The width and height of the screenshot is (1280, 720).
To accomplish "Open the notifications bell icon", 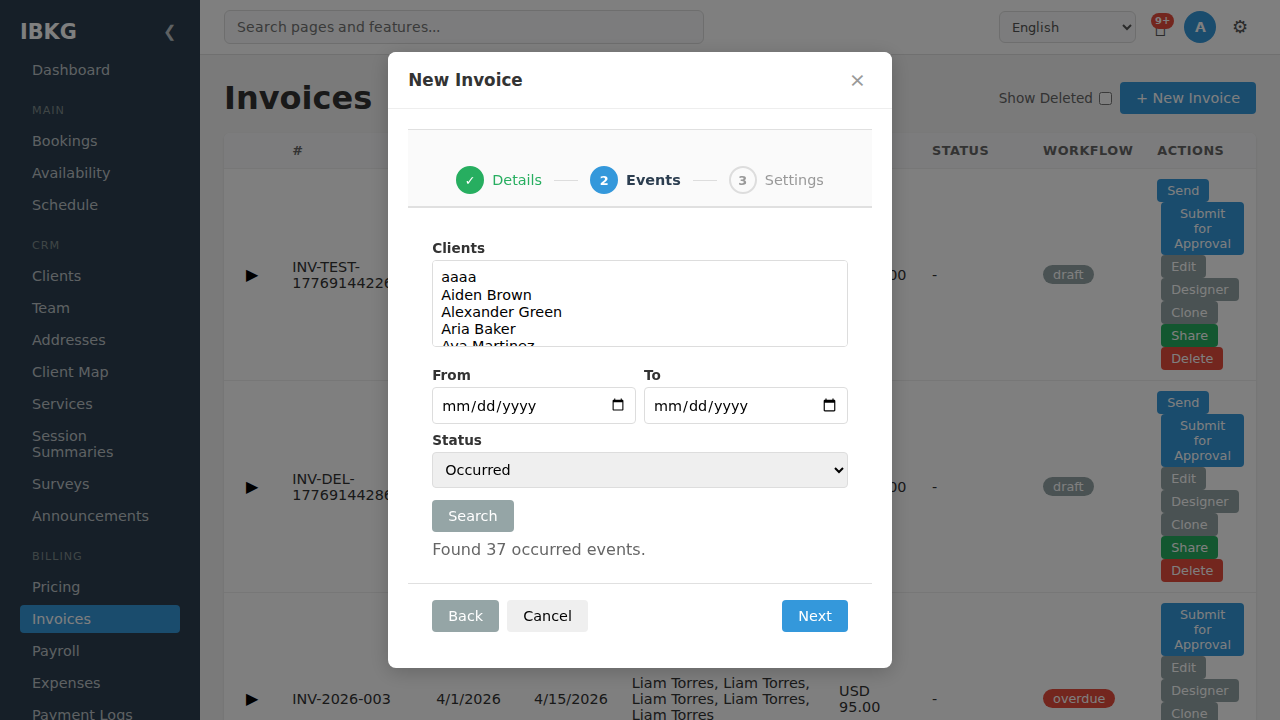I will tap(1160, 28).
